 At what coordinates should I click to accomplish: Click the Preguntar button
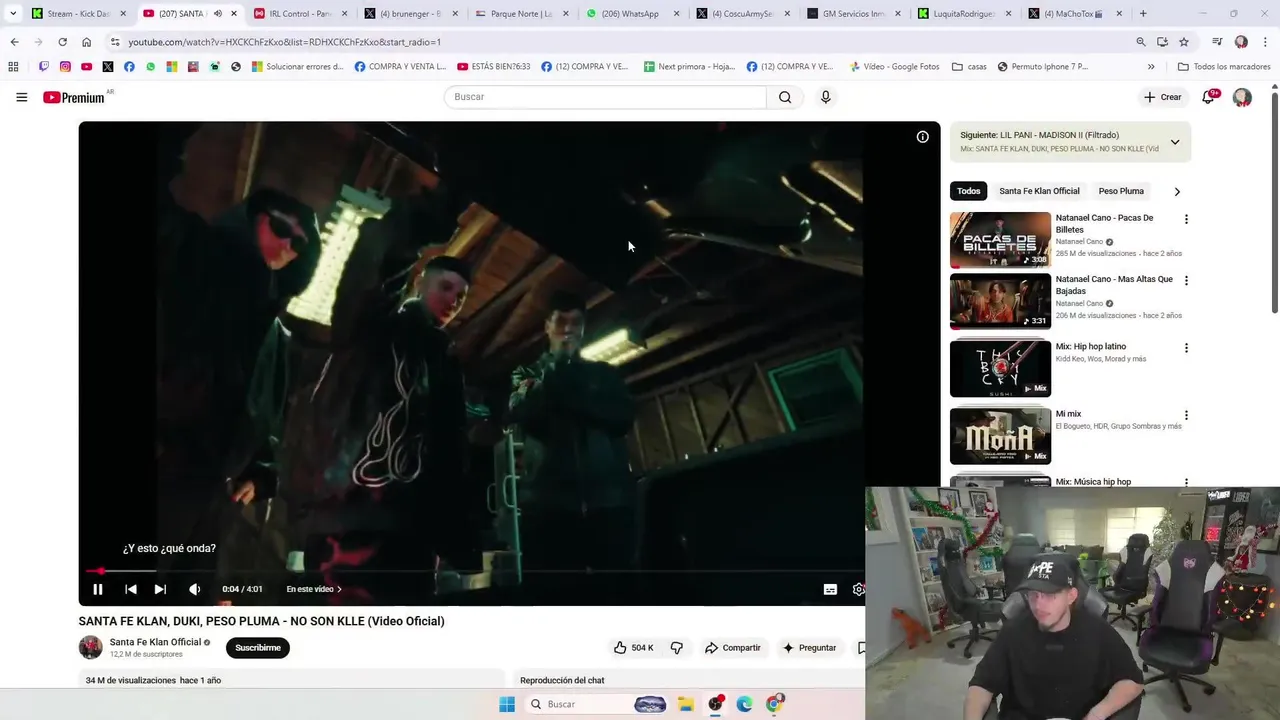pyautogui.click(x=809, y=648)
